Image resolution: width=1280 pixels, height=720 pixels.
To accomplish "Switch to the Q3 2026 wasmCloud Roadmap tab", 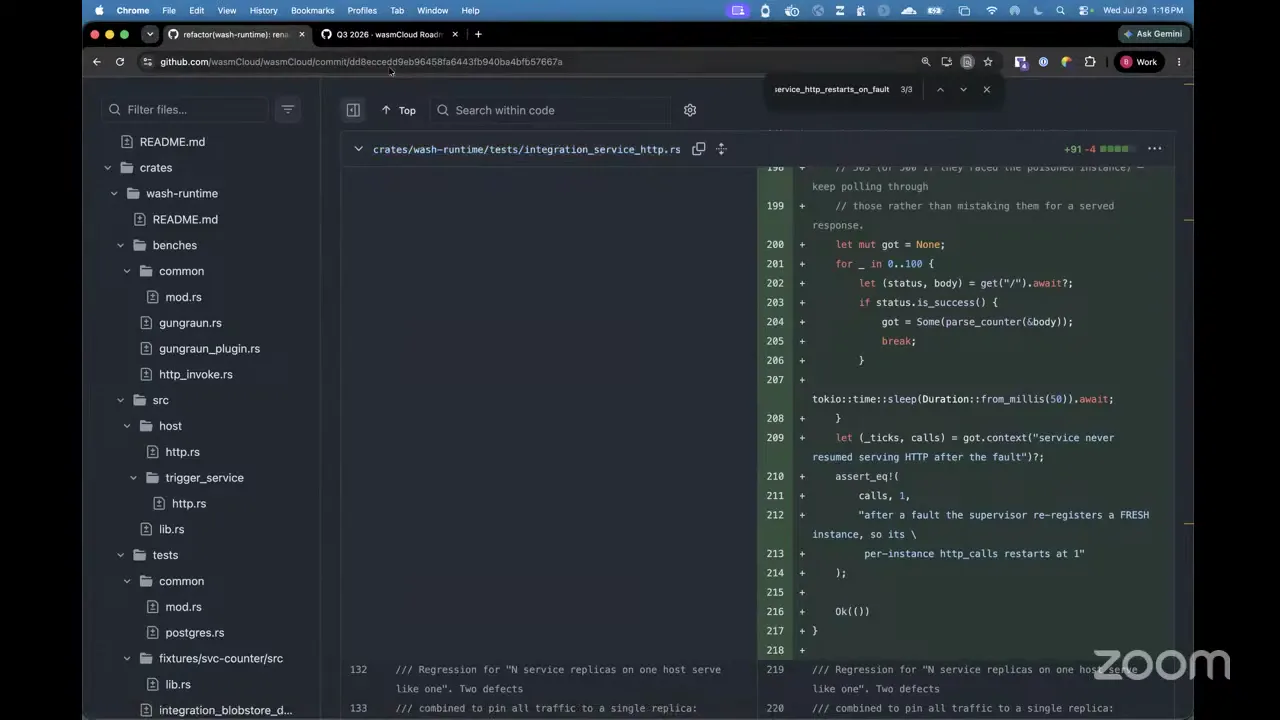I will pos(388,34).
